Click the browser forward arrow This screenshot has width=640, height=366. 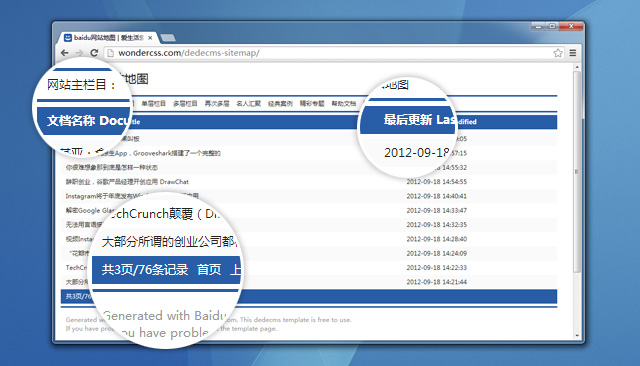79,53
